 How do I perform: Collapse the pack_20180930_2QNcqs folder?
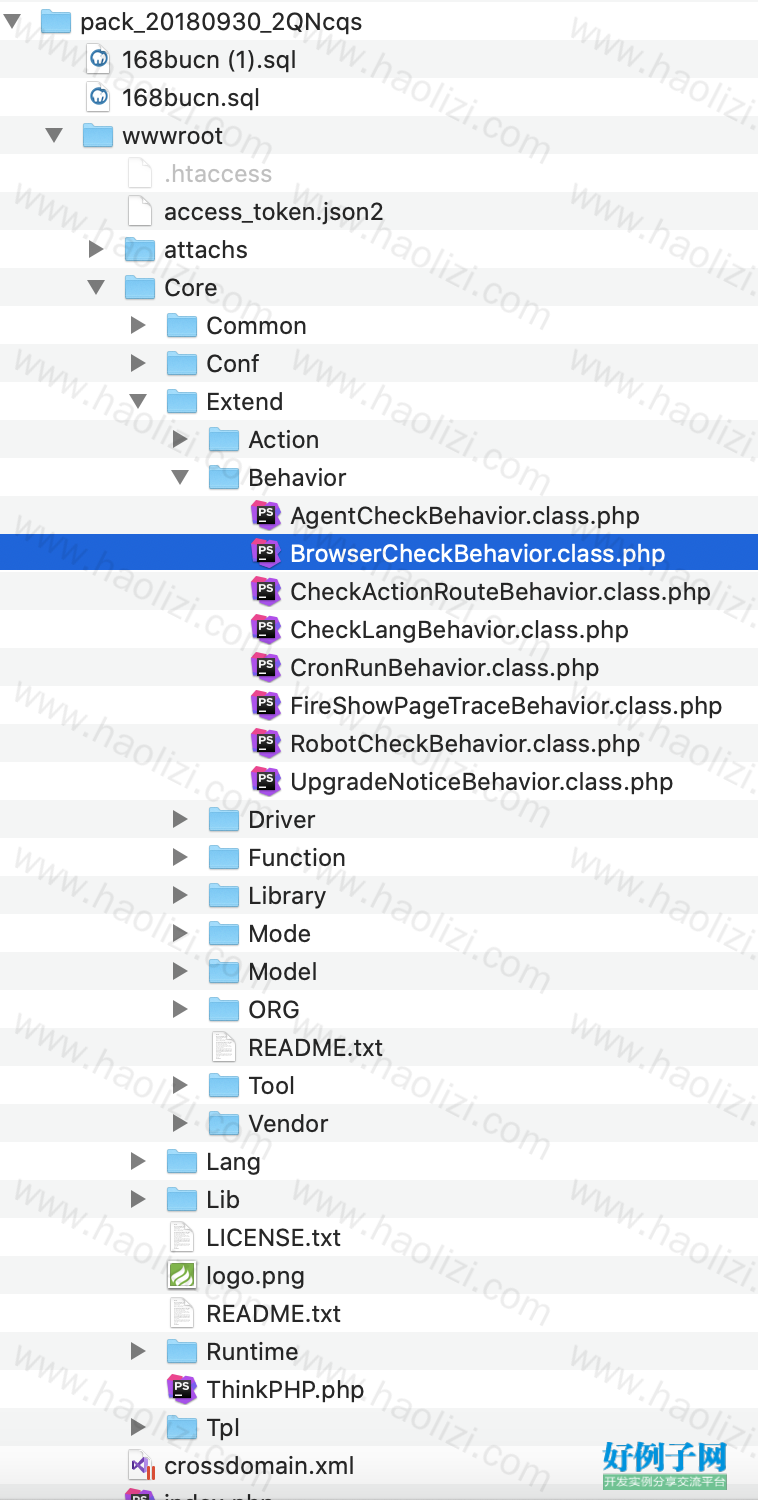pyautogui.click(x=12, y=22)
